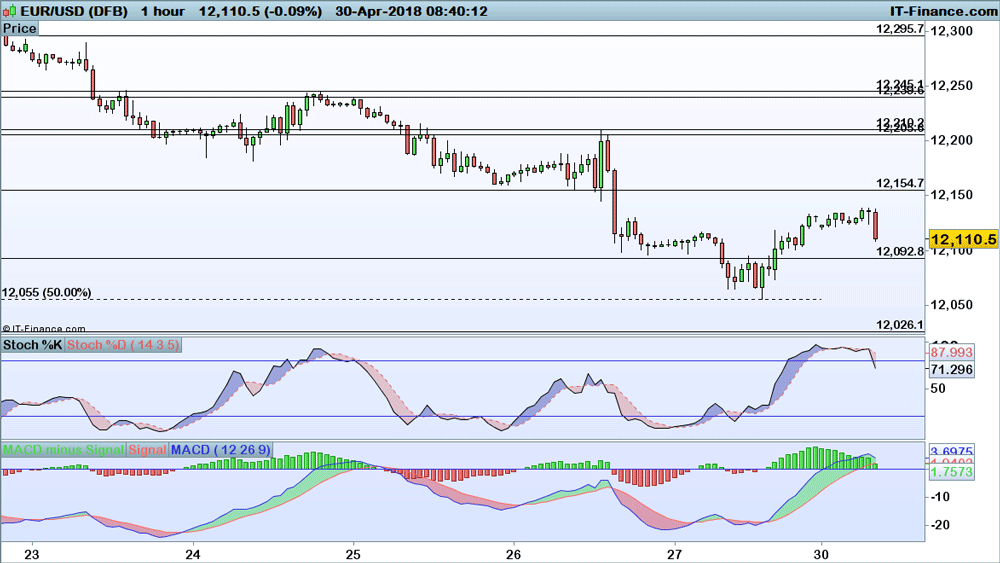Screen dimensions: 1000x563
Task: Click the 12,110.5 (-0.09%) price readout
Action: coord(260,11)
